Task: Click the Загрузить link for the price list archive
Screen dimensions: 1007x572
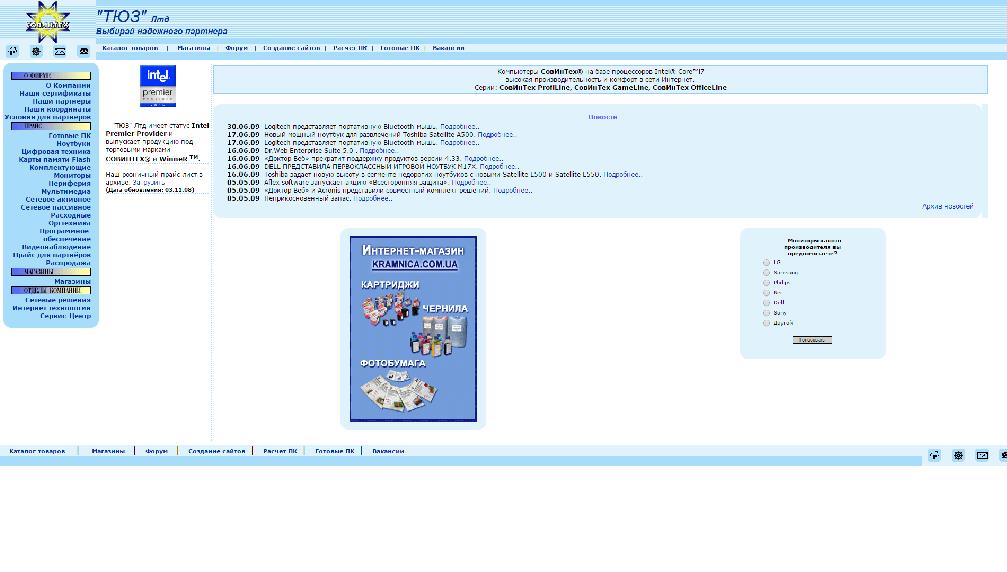Action: (149, 183)
